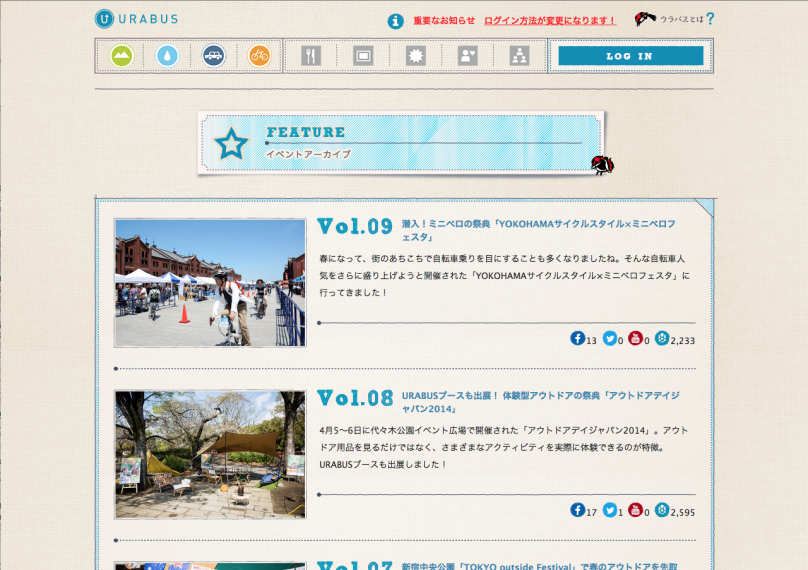Click the URABUS logo
This screenshot has width=808, height=570.
click(x=137, y=19)
